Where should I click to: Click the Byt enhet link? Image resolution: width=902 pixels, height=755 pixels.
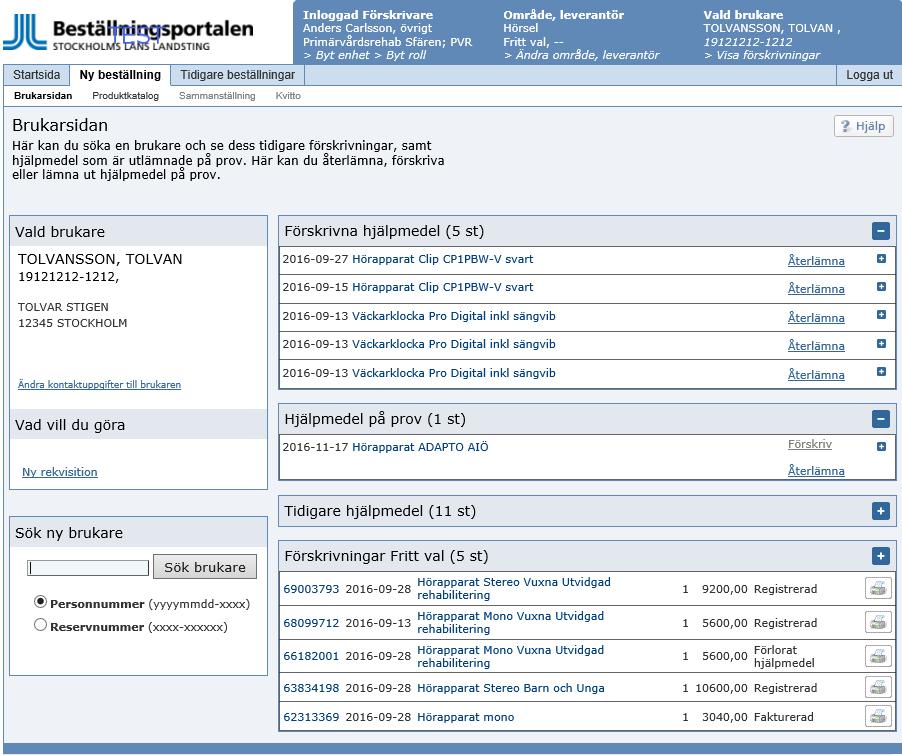click(343, 55)
